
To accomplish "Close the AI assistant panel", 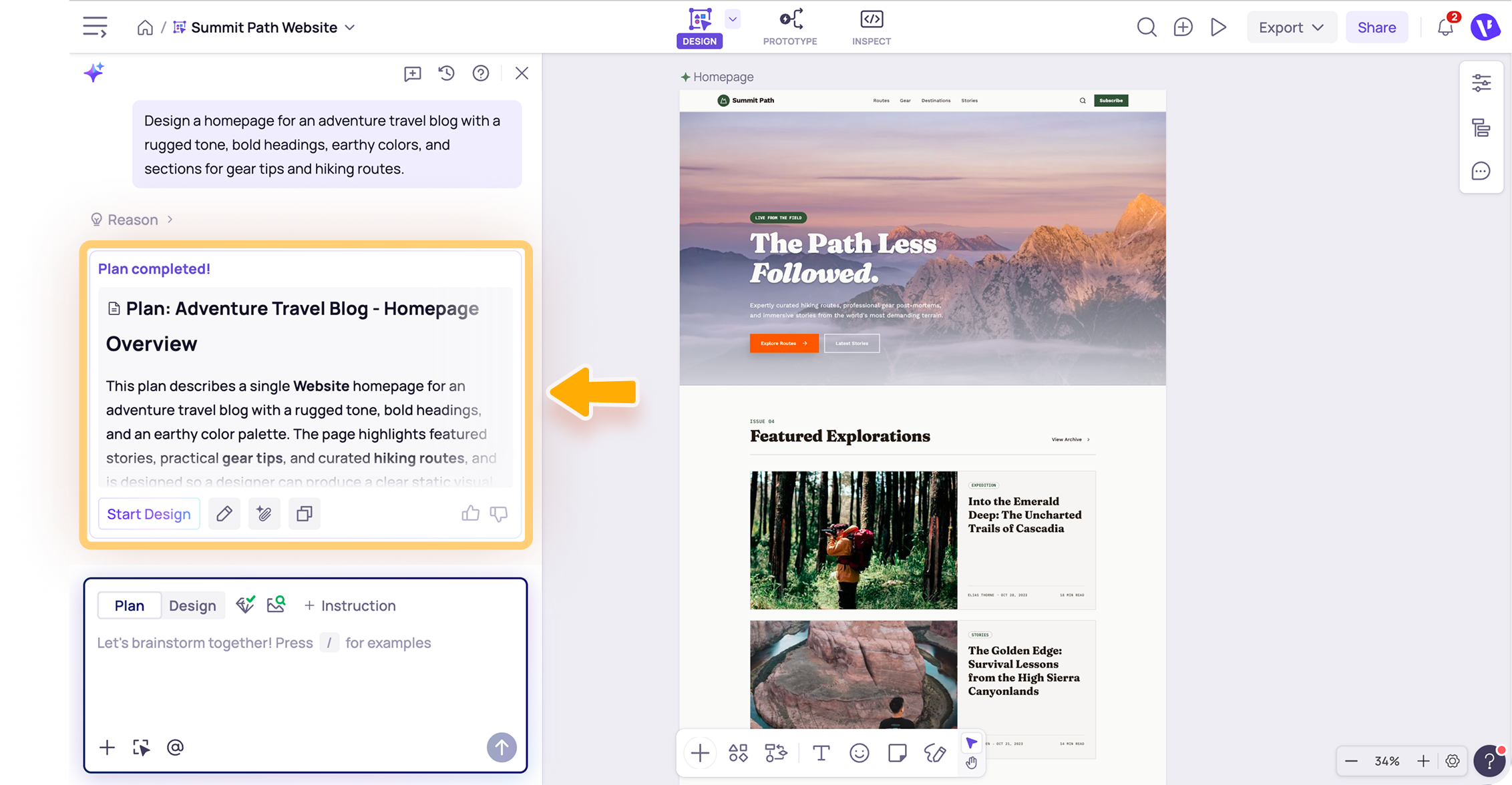I will point(522,73).
